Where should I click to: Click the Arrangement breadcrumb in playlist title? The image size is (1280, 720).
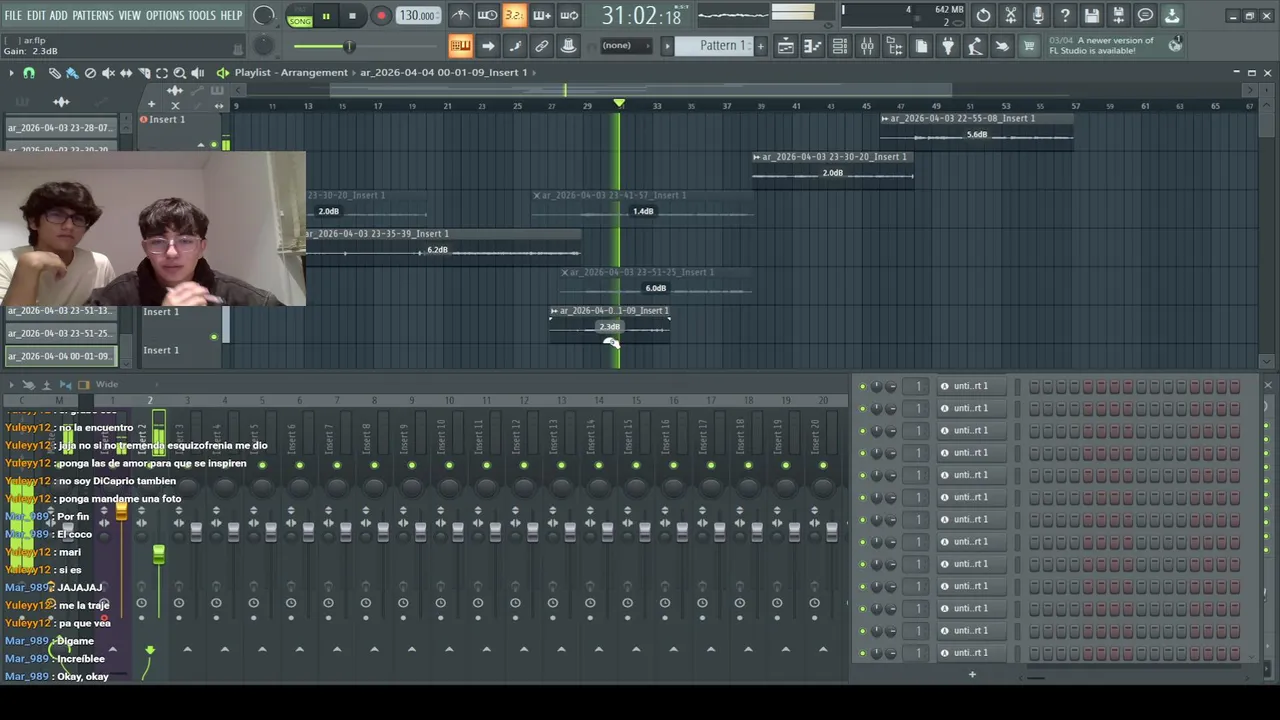point(314,72)
